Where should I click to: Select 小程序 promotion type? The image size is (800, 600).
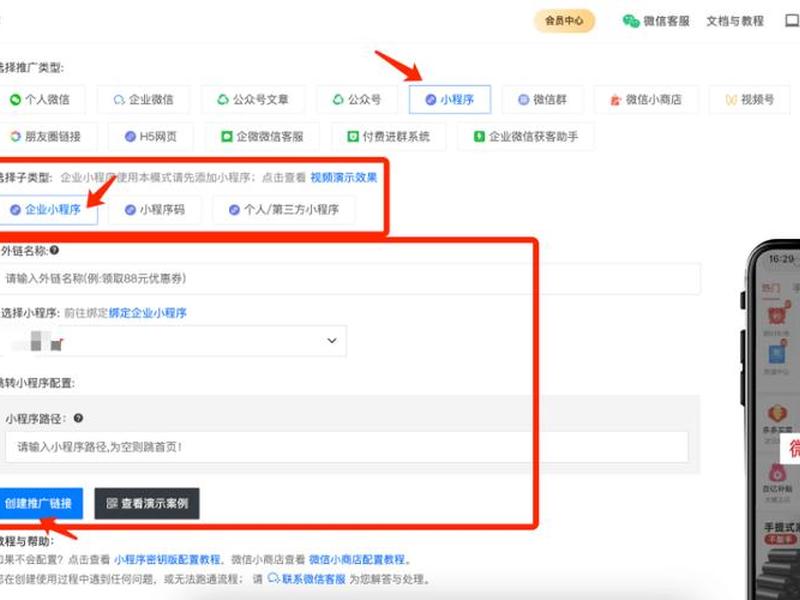[449, 99]
